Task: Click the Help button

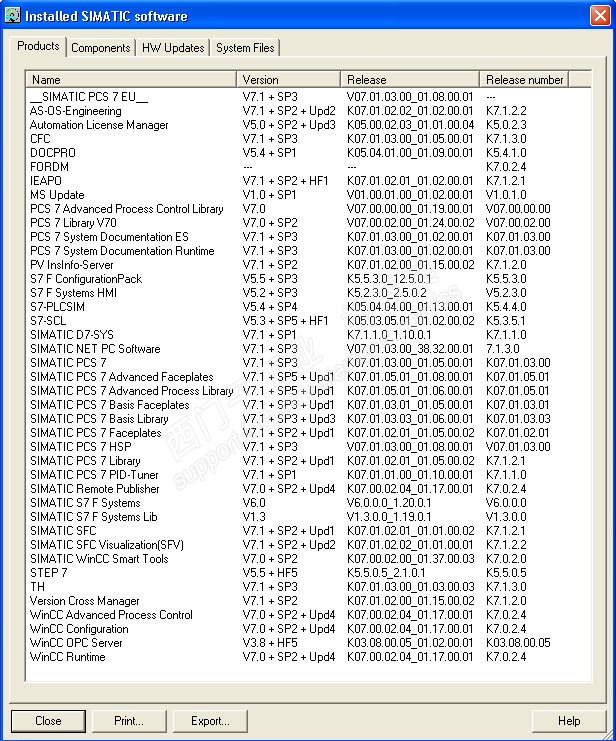Action: tap(569, 721)
